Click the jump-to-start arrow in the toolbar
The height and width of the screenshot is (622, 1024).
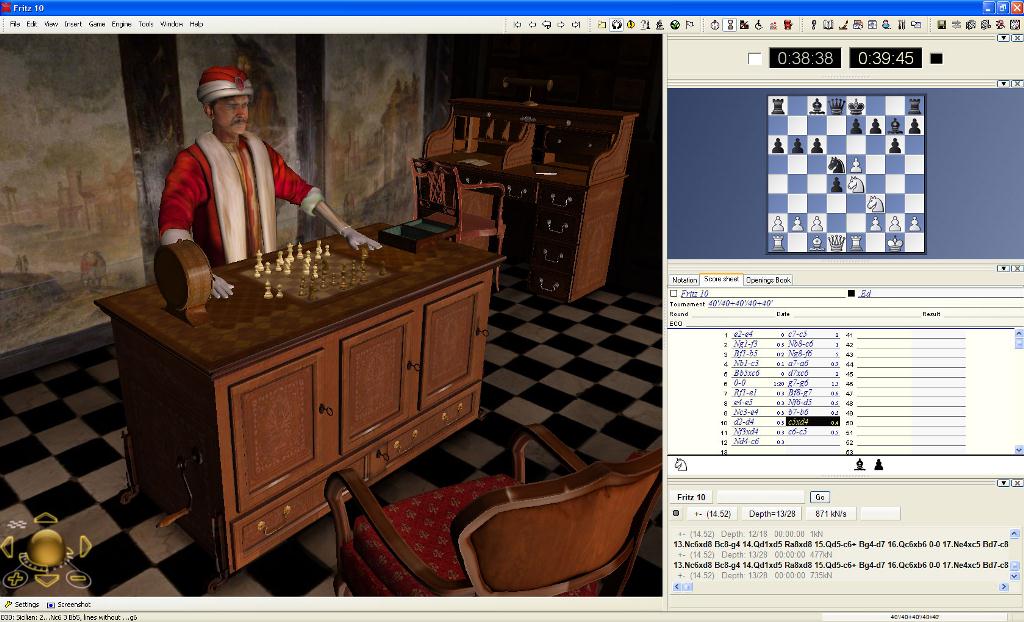[517, 24]
